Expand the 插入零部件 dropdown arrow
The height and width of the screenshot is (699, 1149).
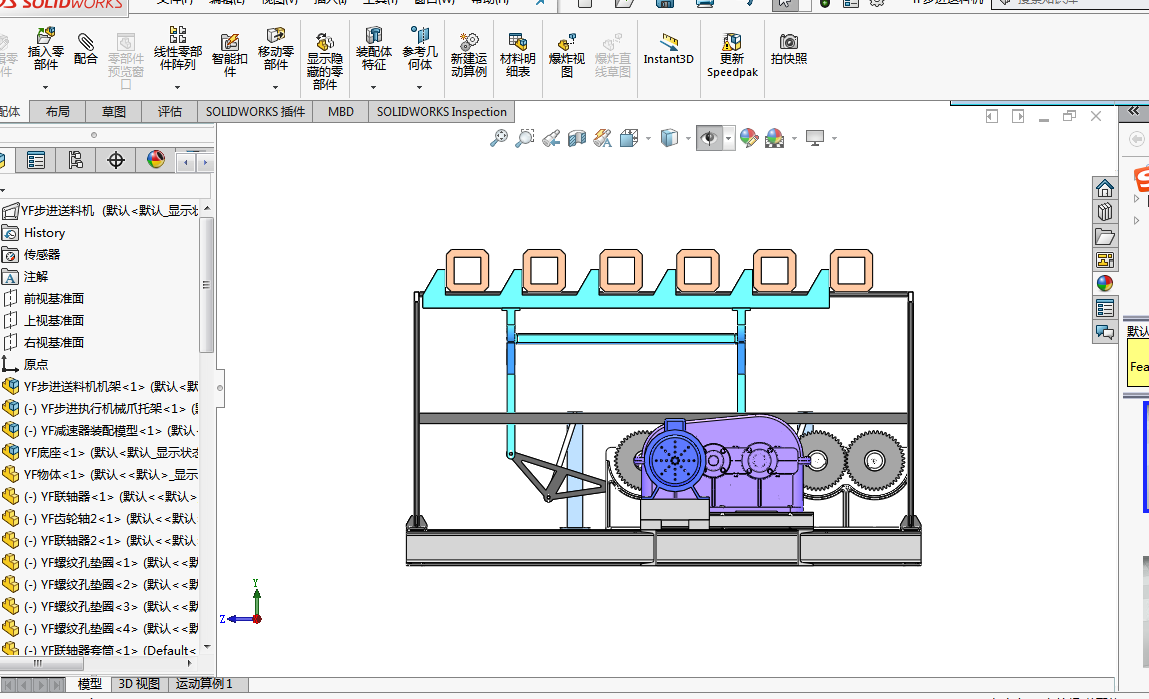46,87
